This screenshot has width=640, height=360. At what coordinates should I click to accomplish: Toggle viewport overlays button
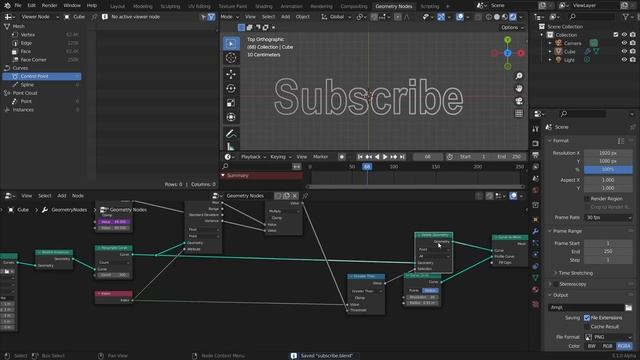(x=460, y=17)
